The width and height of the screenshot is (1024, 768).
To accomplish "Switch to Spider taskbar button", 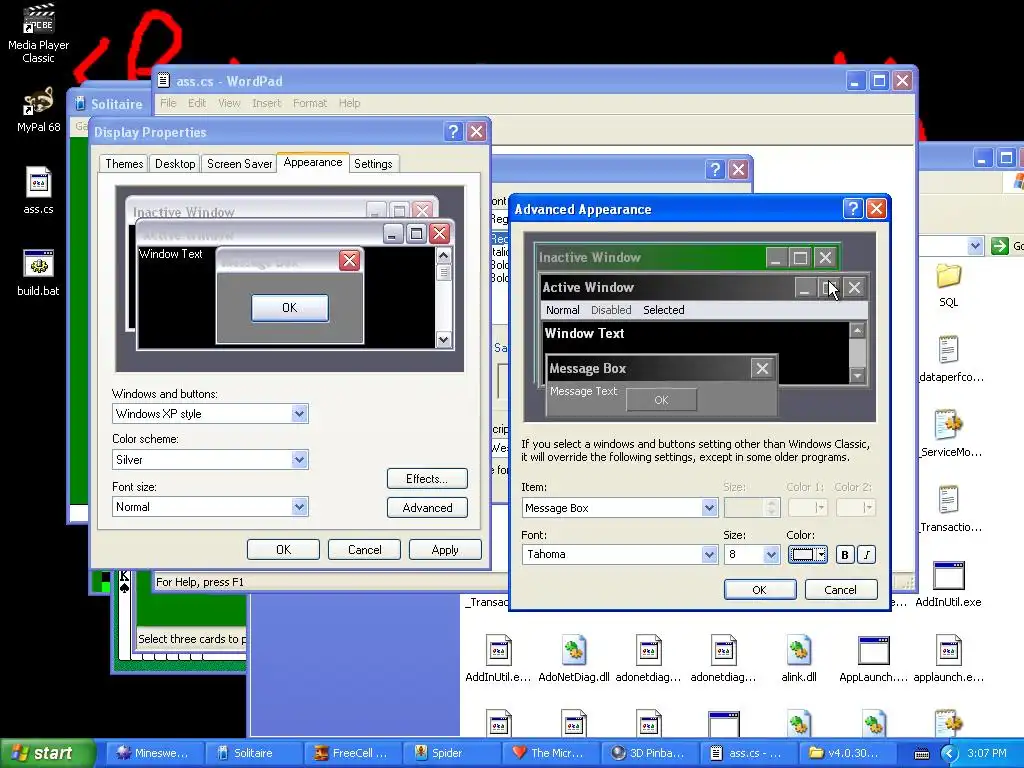I will click(x=451, y=753).
